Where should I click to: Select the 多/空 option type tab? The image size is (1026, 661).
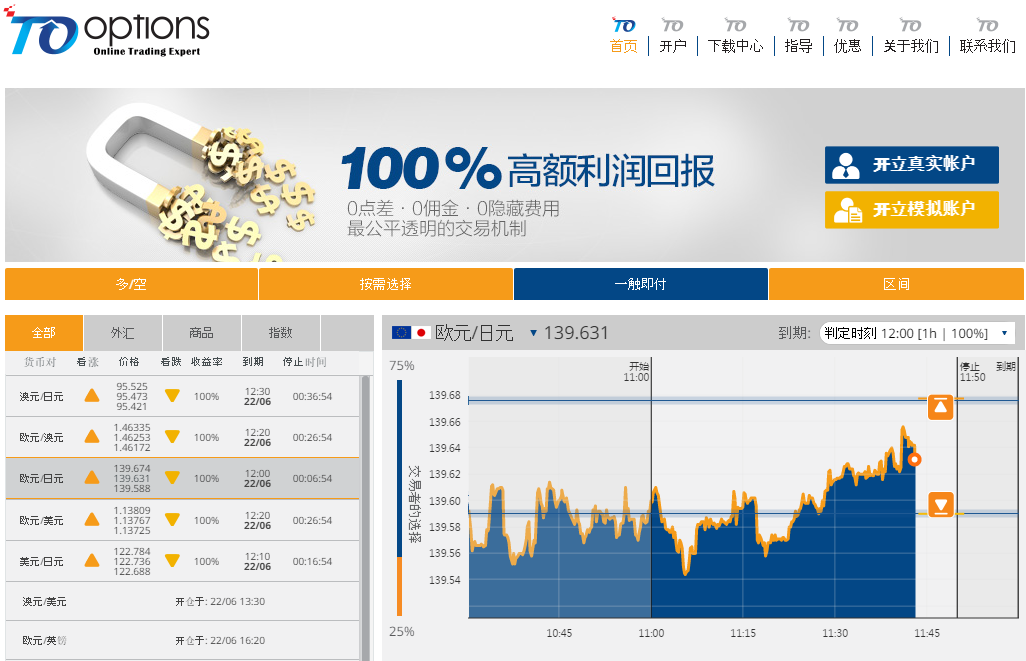(131, 284)
